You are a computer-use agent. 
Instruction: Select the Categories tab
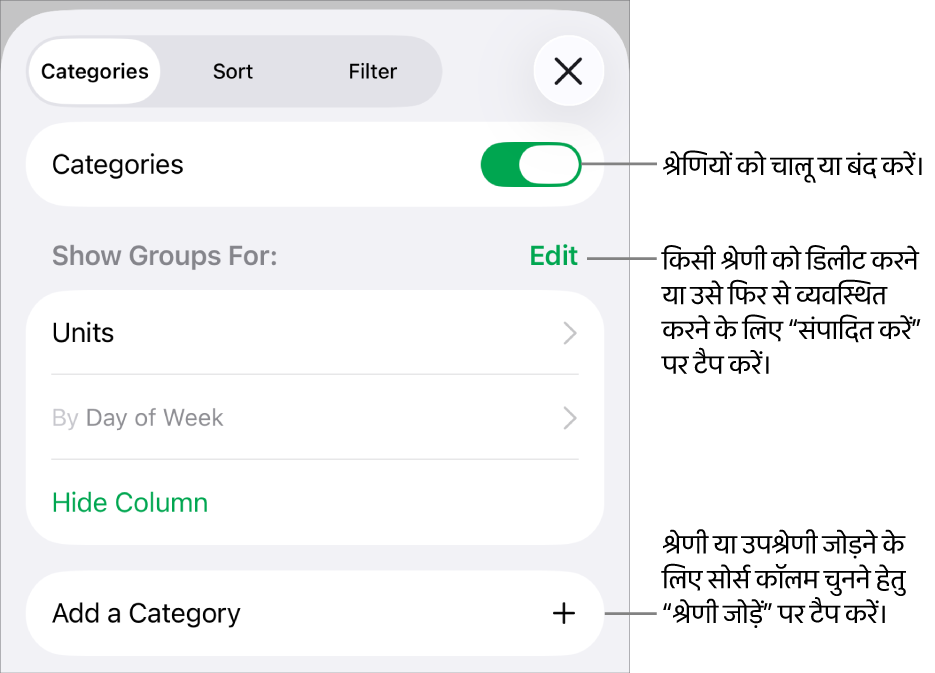[95, 72]
